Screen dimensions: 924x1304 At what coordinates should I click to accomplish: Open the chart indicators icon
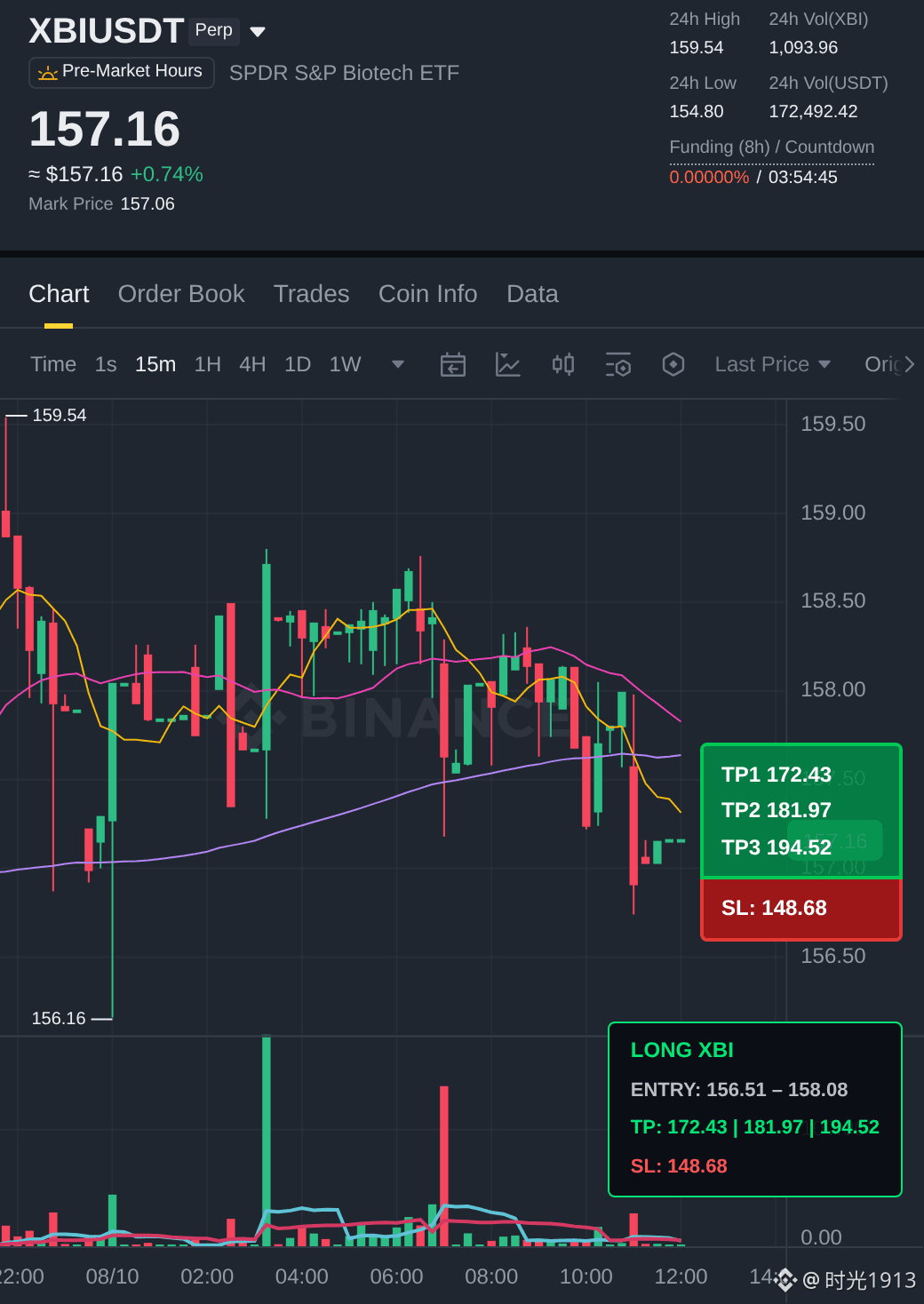pos(508,364)
